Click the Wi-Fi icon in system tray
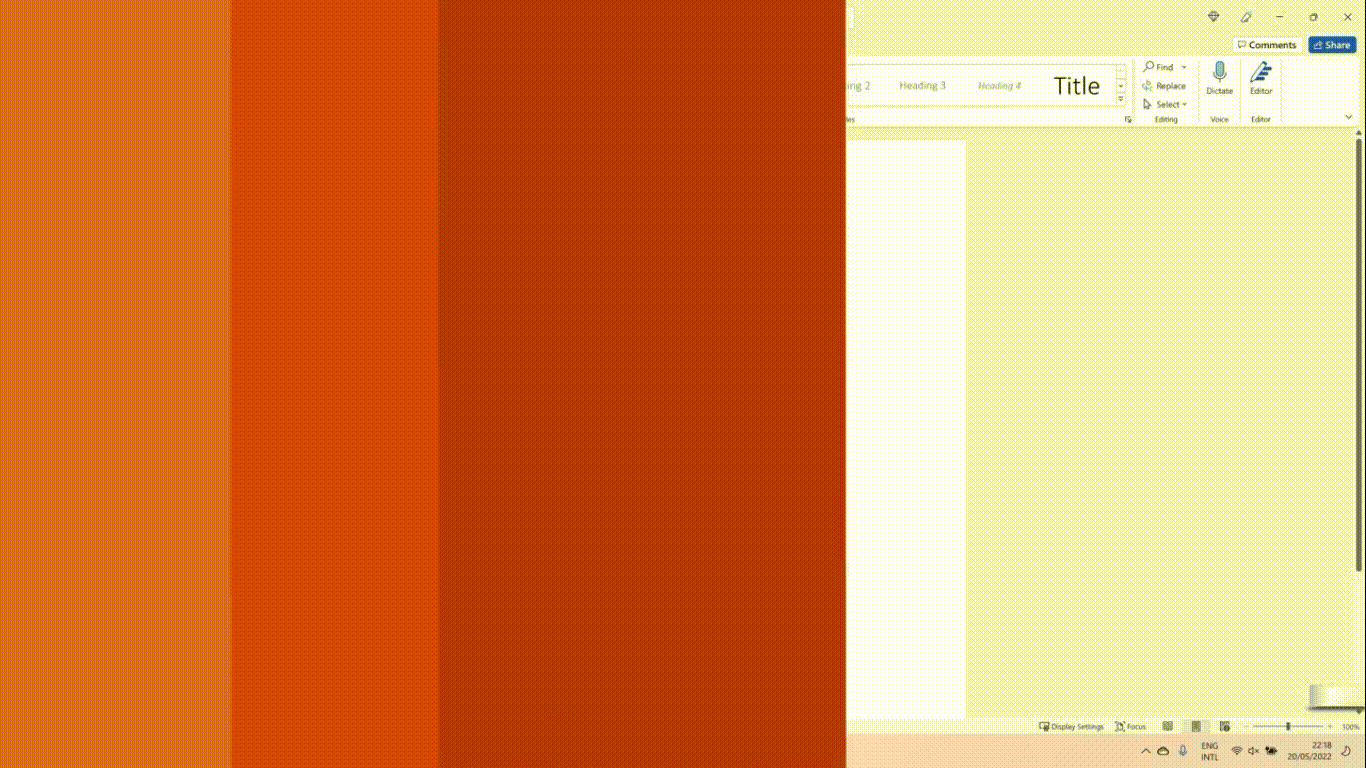Screen dimensions: 1366x768 pos(1237,751)
